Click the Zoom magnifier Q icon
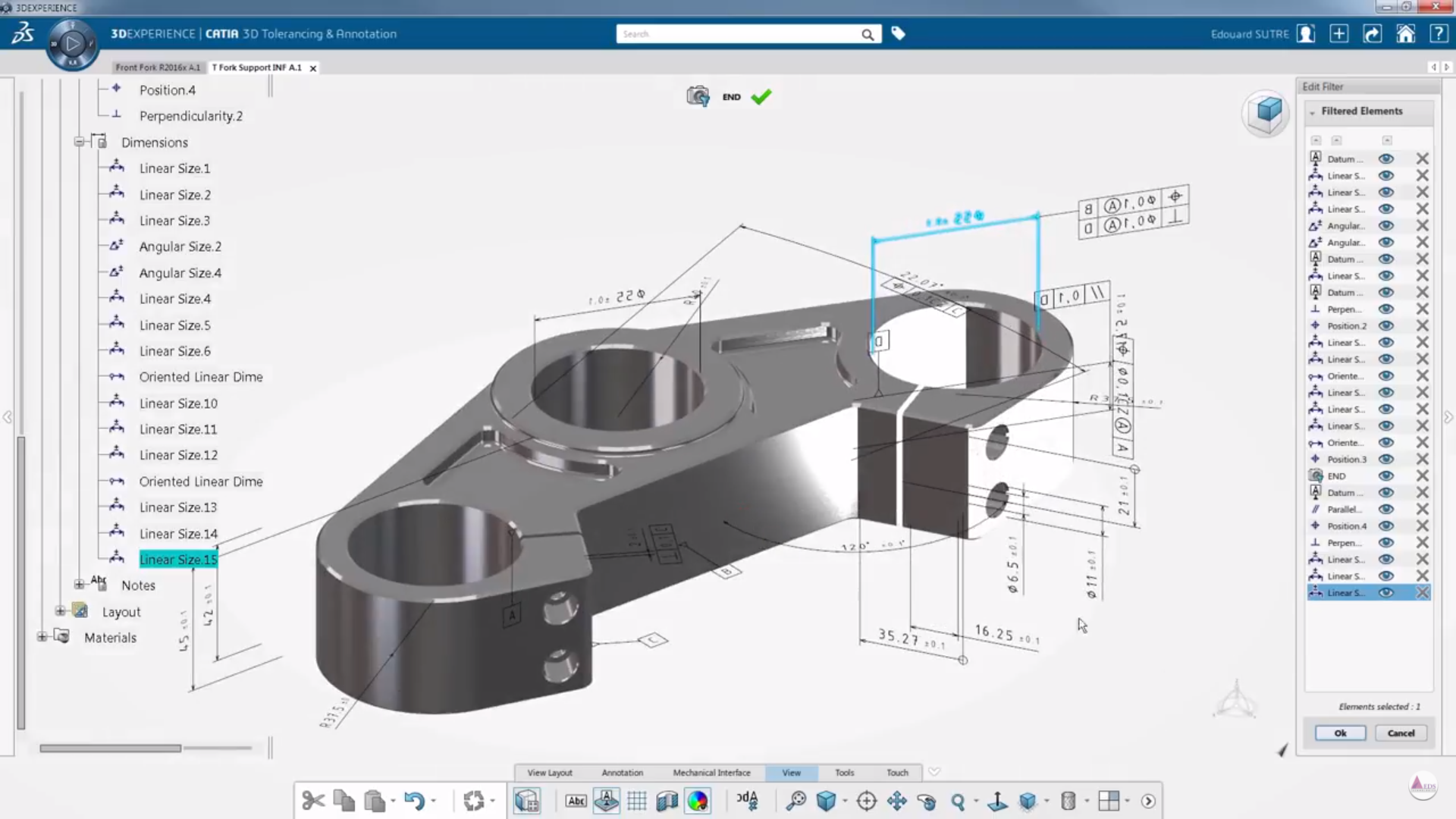 958,801
